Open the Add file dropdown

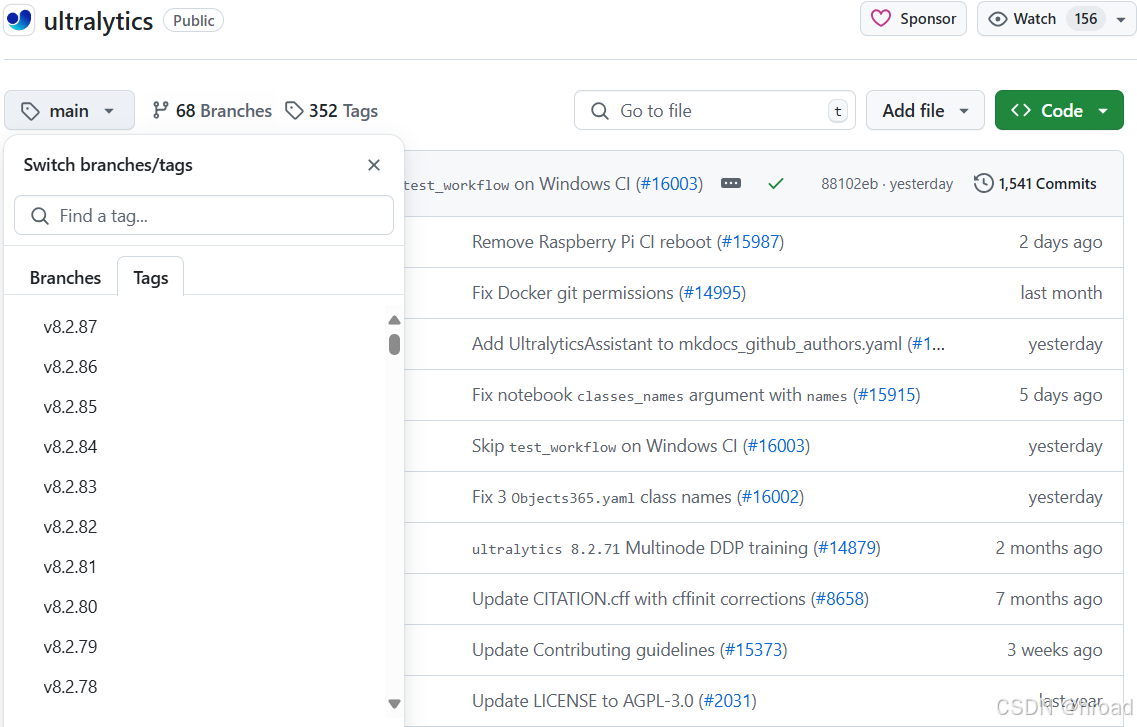pyautogui.click(x=925, y=111)
